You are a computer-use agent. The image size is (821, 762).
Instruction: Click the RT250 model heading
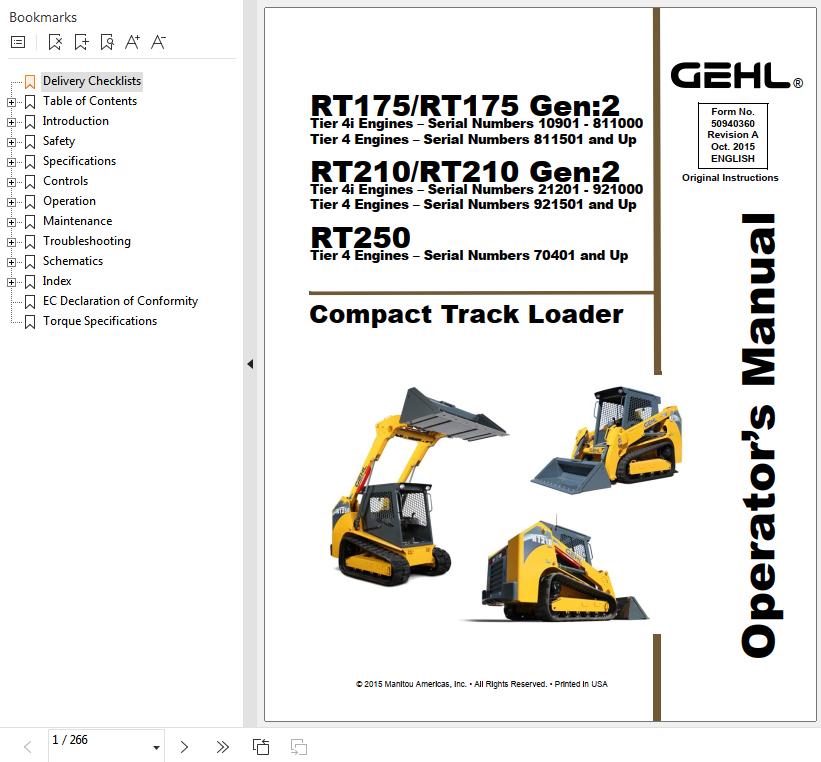point(360,237)
